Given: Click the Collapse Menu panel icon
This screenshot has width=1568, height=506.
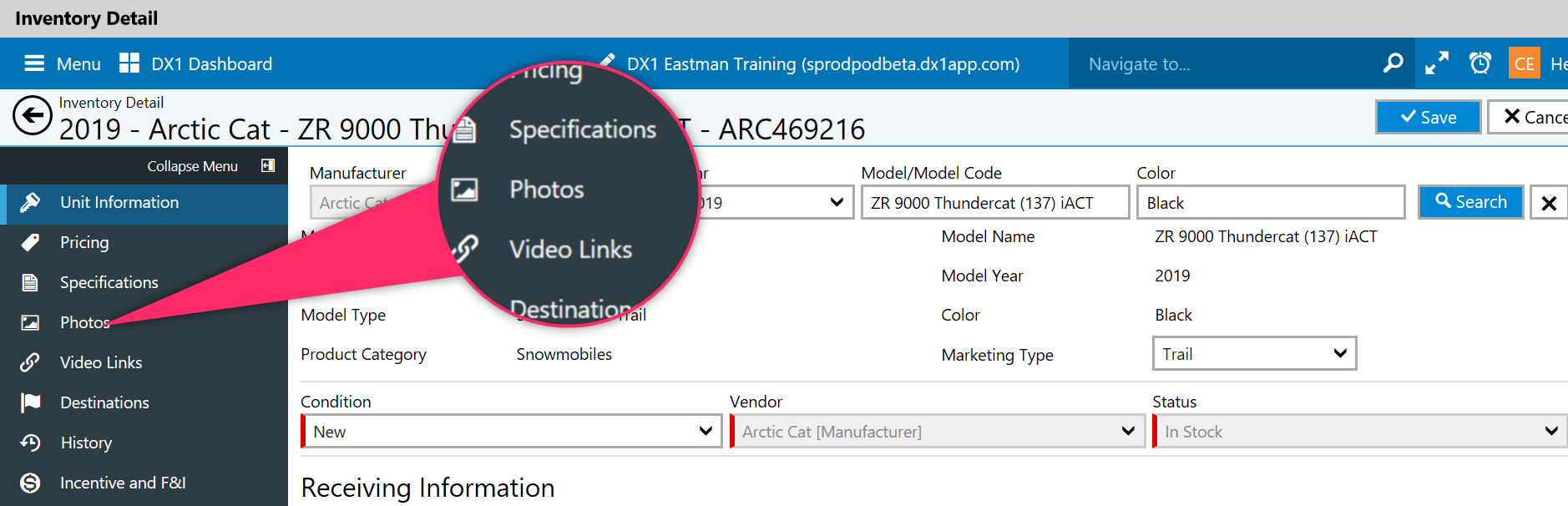Looking at the screenshot, I should pyautogui.click(x=268, y=165).
